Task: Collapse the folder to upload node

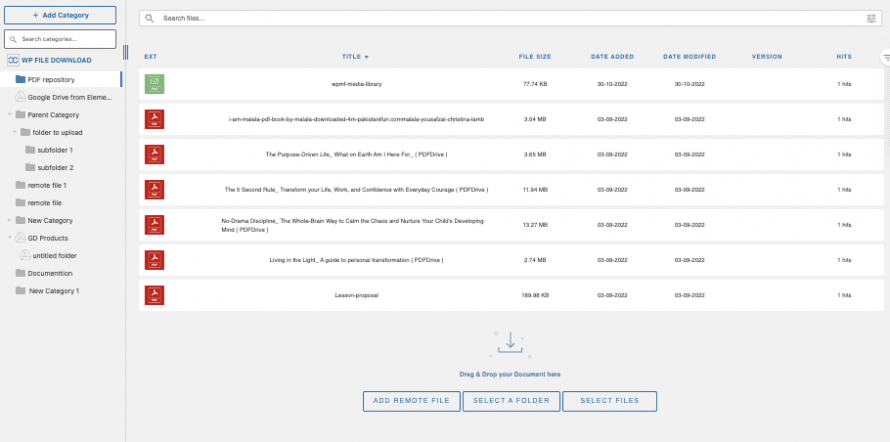Action: point(14,132)
